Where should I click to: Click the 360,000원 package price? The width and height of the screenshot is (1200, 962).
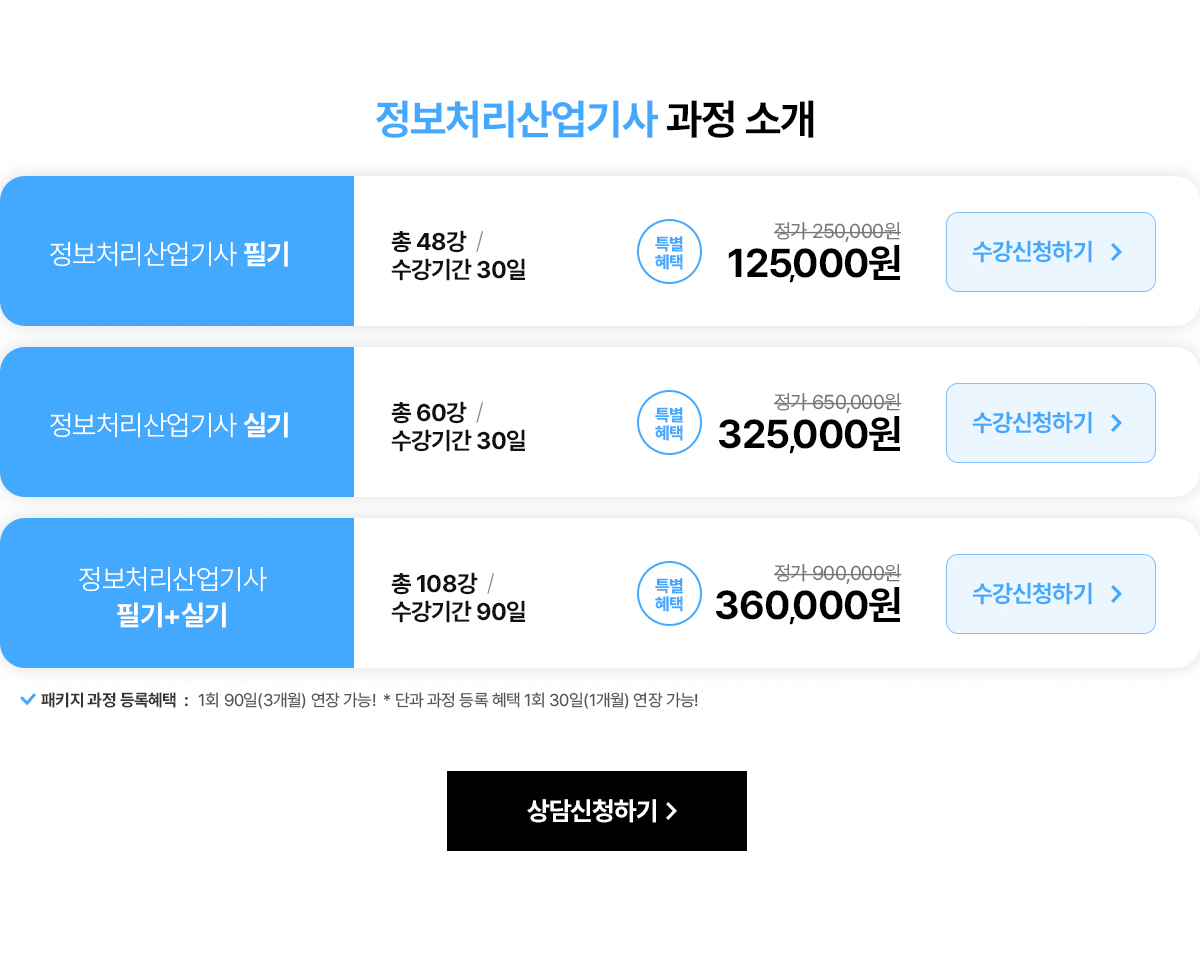point(808,606)
